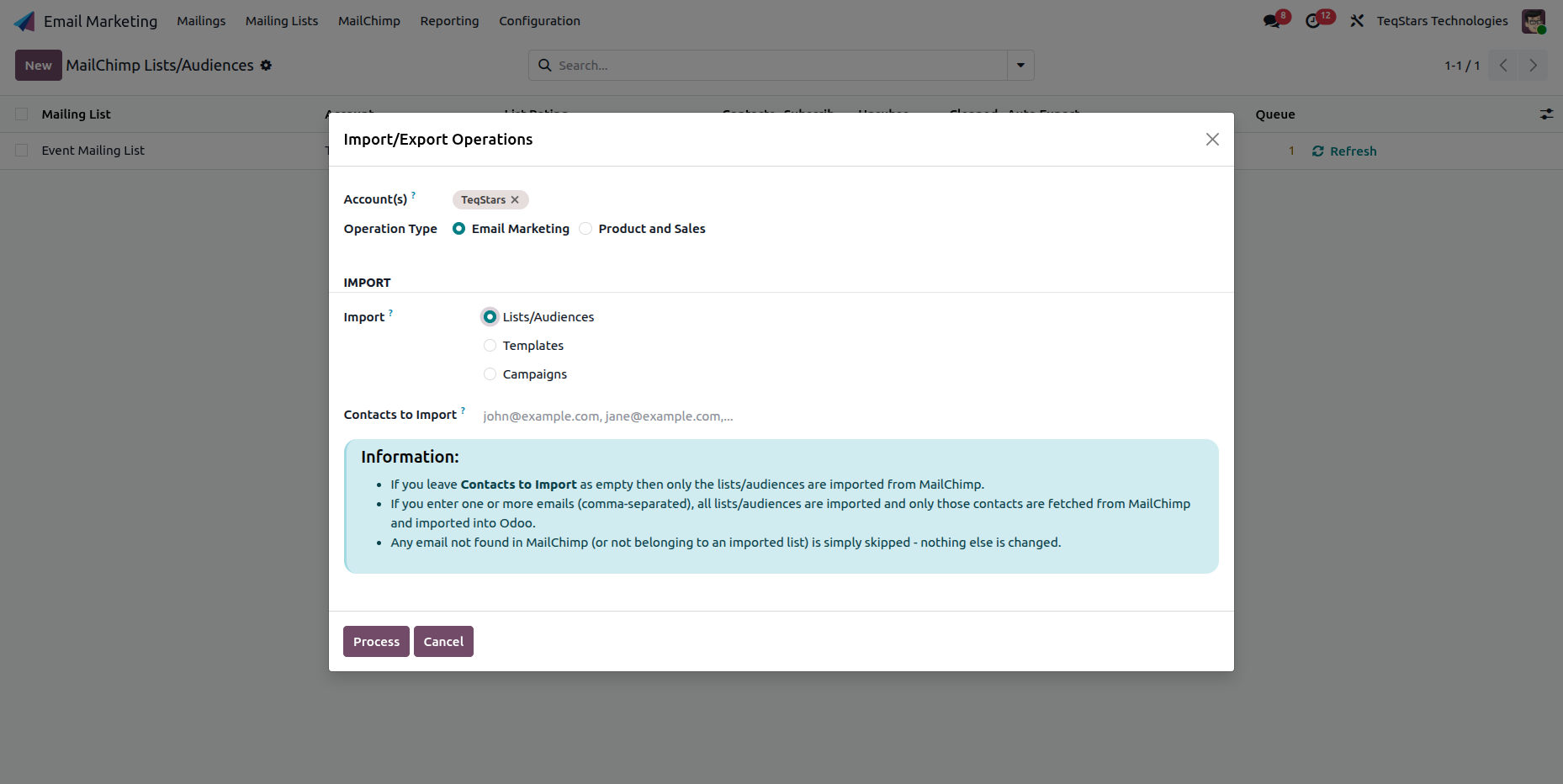Go to the previous page arrow

click(1503, 66)
